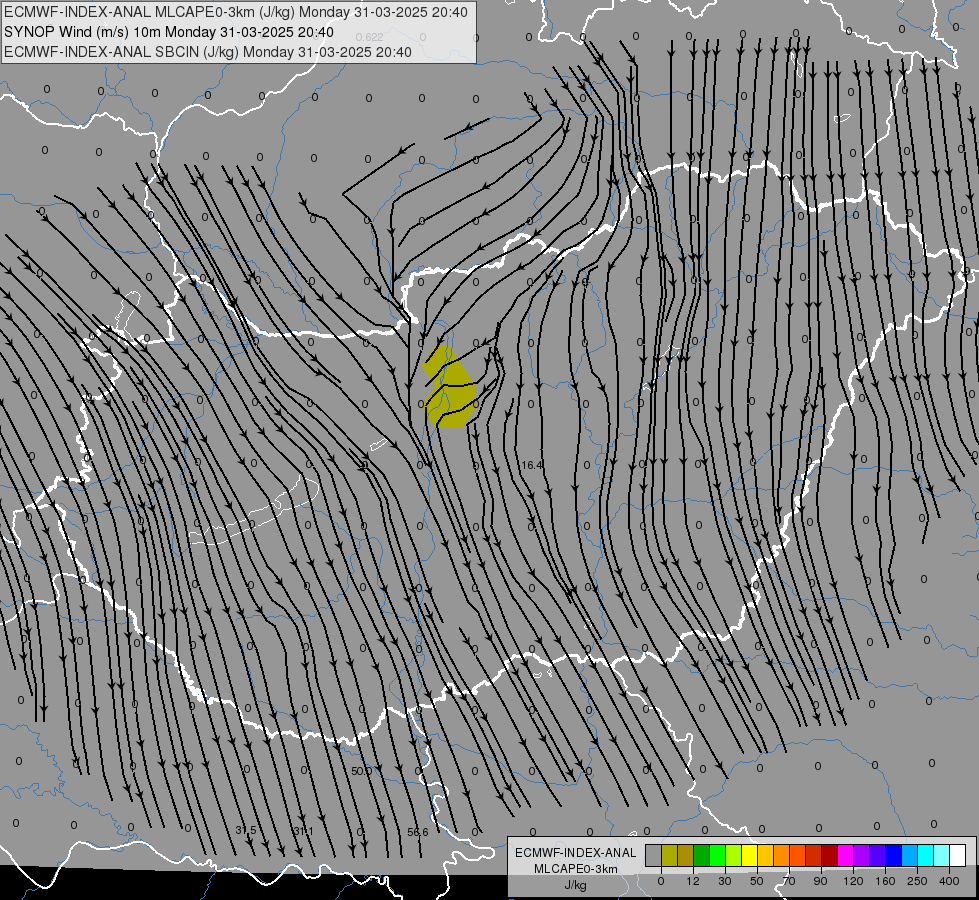The width and height of the screenshot is (979, 900).
Task: Click the legend tick label 12
Action: pos(693,881)
